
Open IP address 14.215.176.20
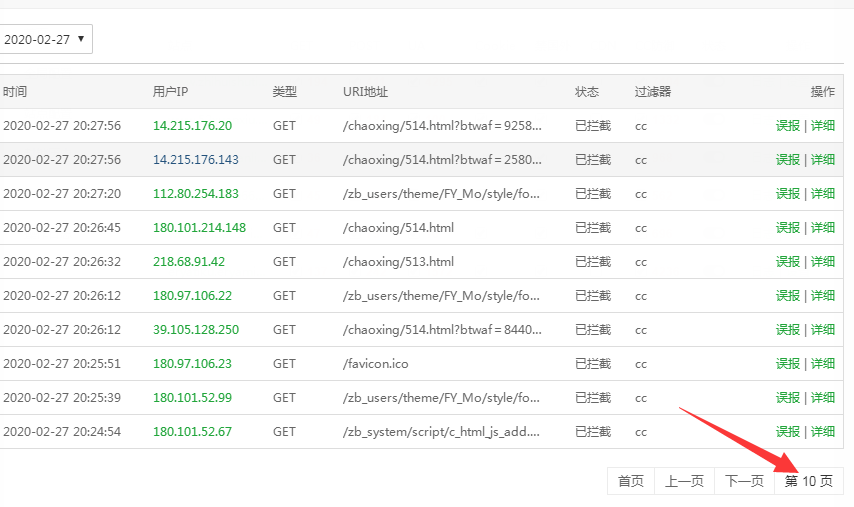click(192, 126)
